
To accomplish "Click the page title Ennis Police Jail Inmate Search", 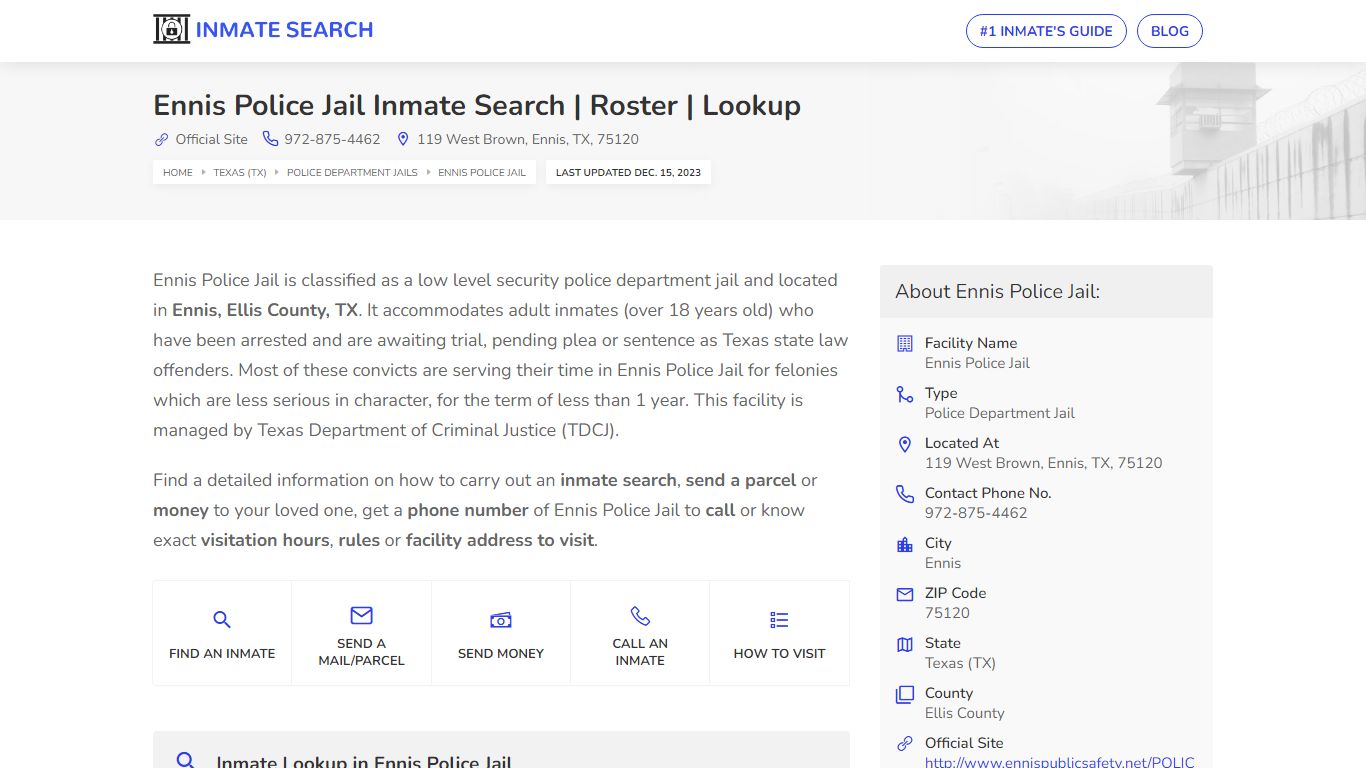I will (x=477, y=106).
